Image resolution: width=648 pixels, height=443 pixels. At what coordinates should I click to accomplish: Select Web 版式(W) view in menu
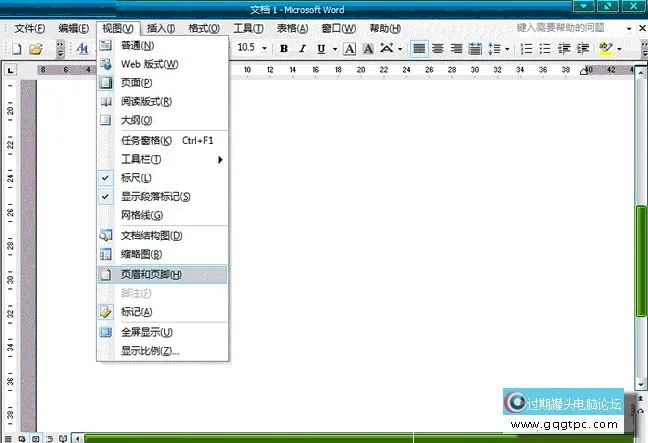pos(163,64)
